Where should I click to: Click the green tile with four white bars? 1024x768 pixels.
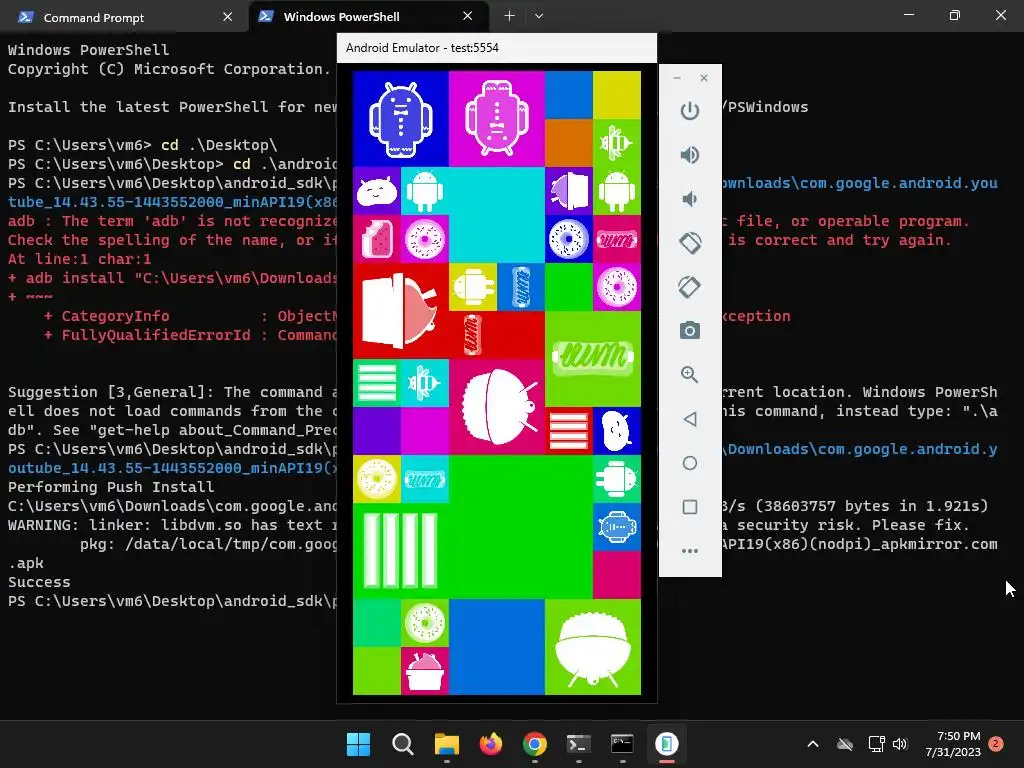click(x=400, y=551)
